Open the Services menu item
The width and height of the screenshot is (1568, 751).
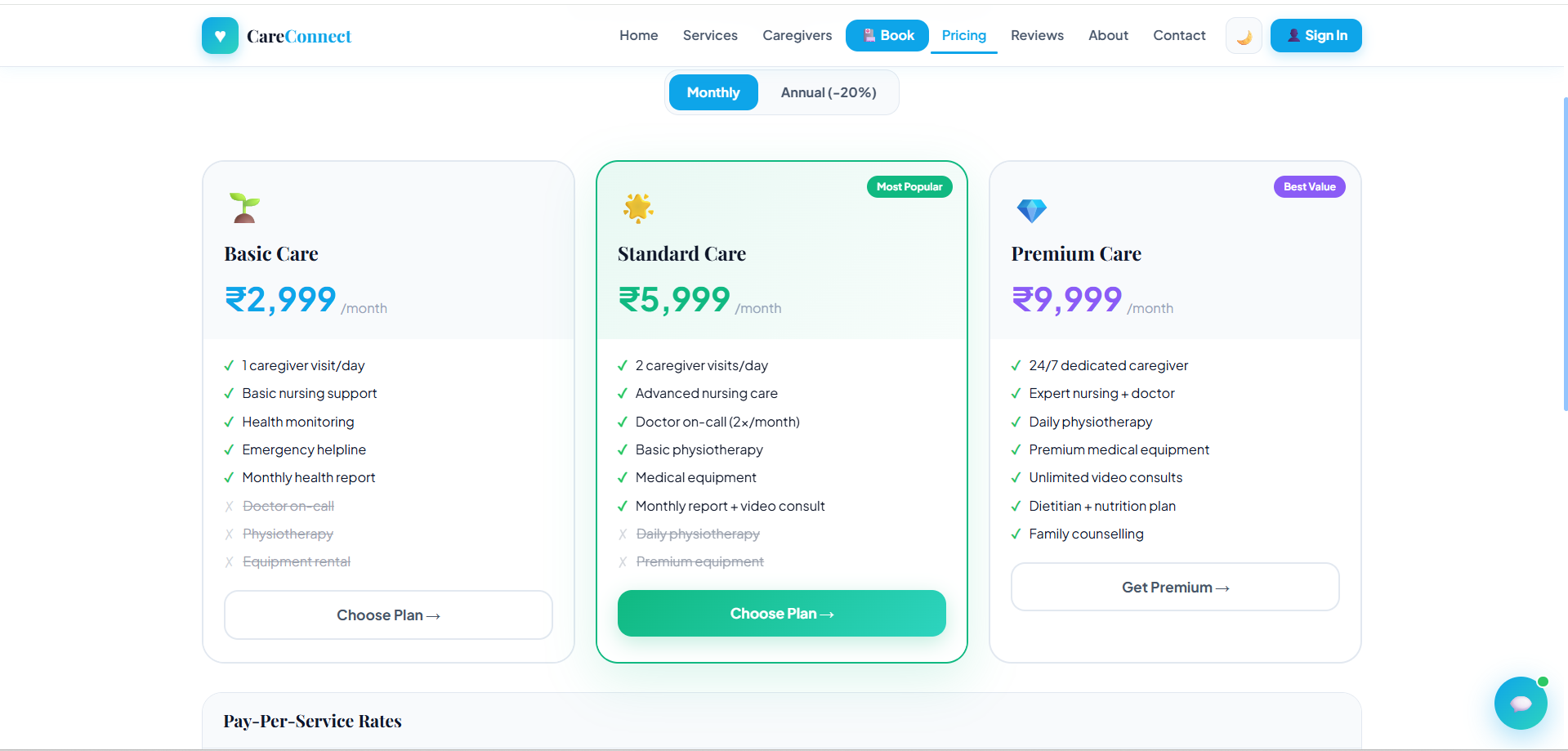point(710,35)
